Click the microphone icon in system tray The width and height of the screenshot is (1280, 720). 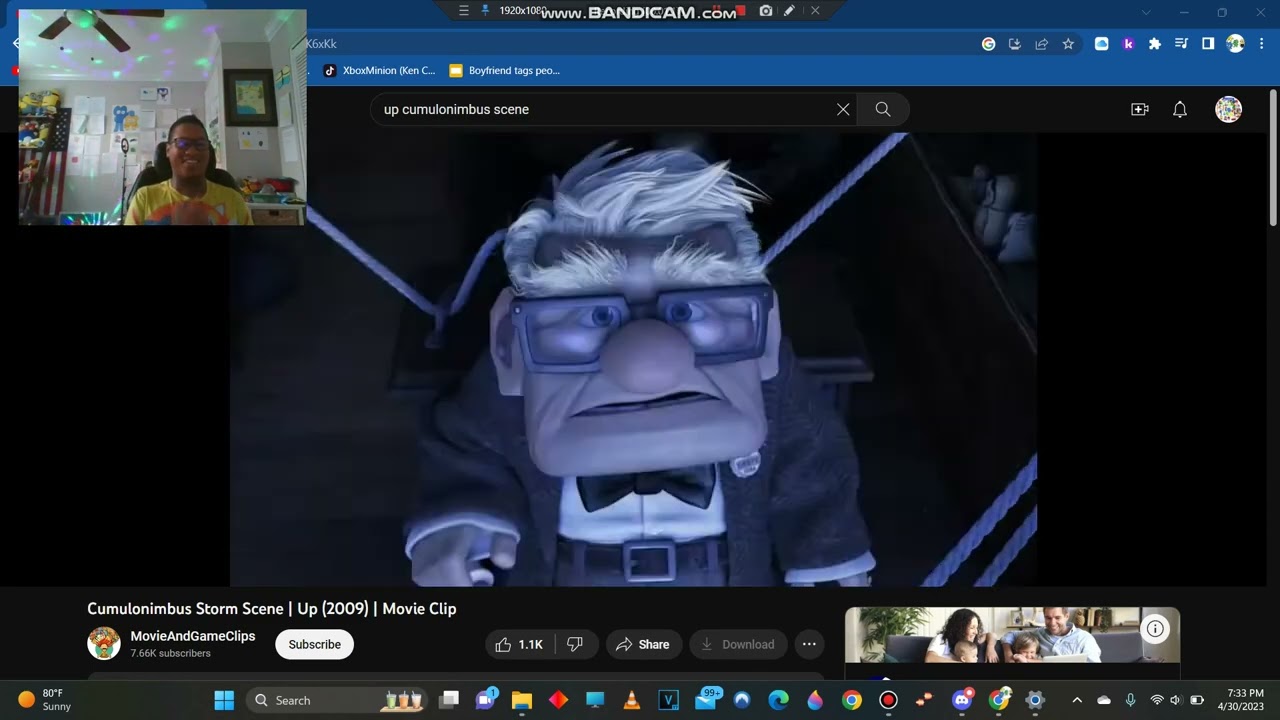click(x=1131, y=700)
